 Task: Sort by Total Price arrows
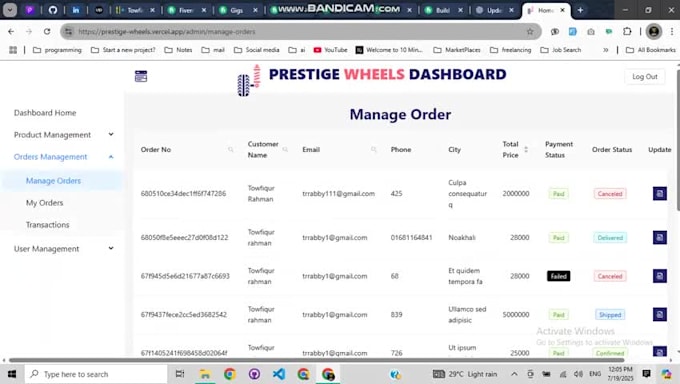pos(526,150)
